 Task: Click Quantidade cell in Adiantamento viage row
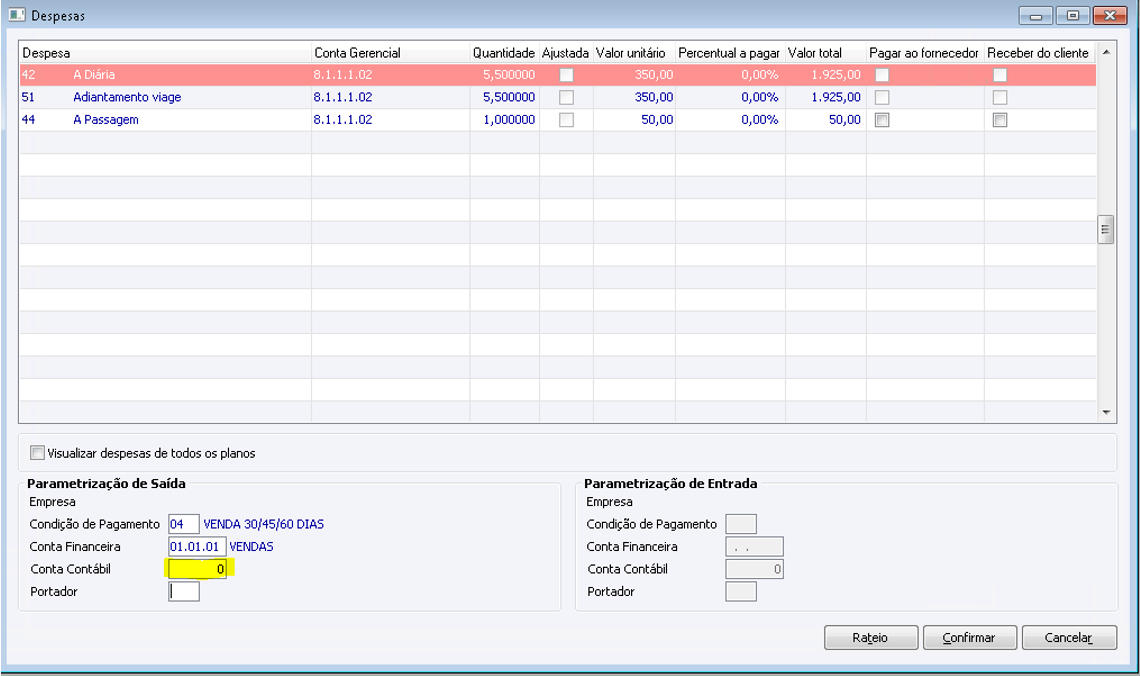tap(505, 97)
